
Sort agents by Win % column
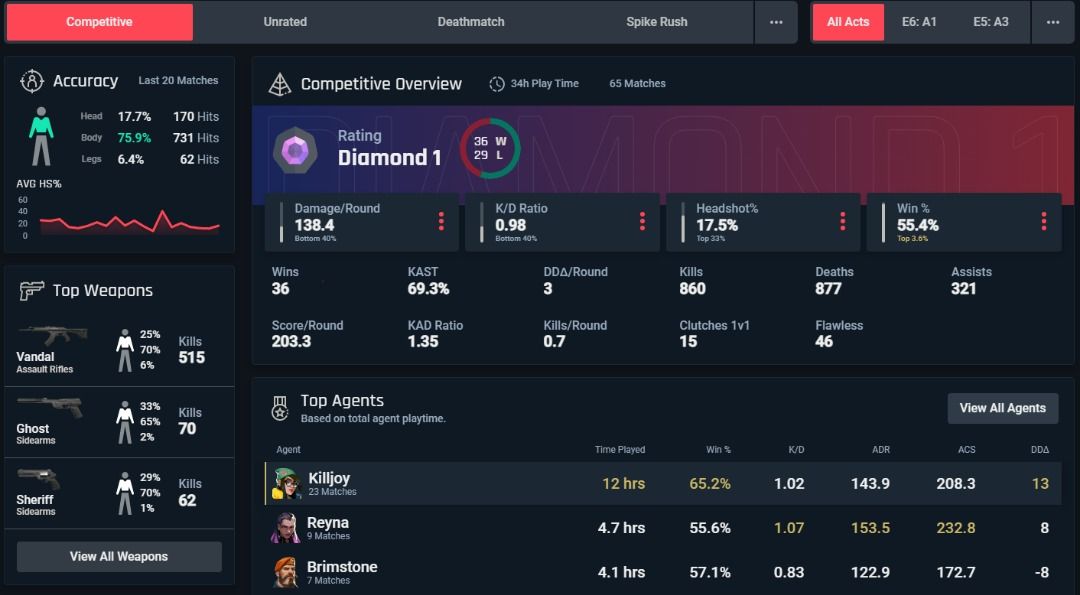[x=718, y=450]
